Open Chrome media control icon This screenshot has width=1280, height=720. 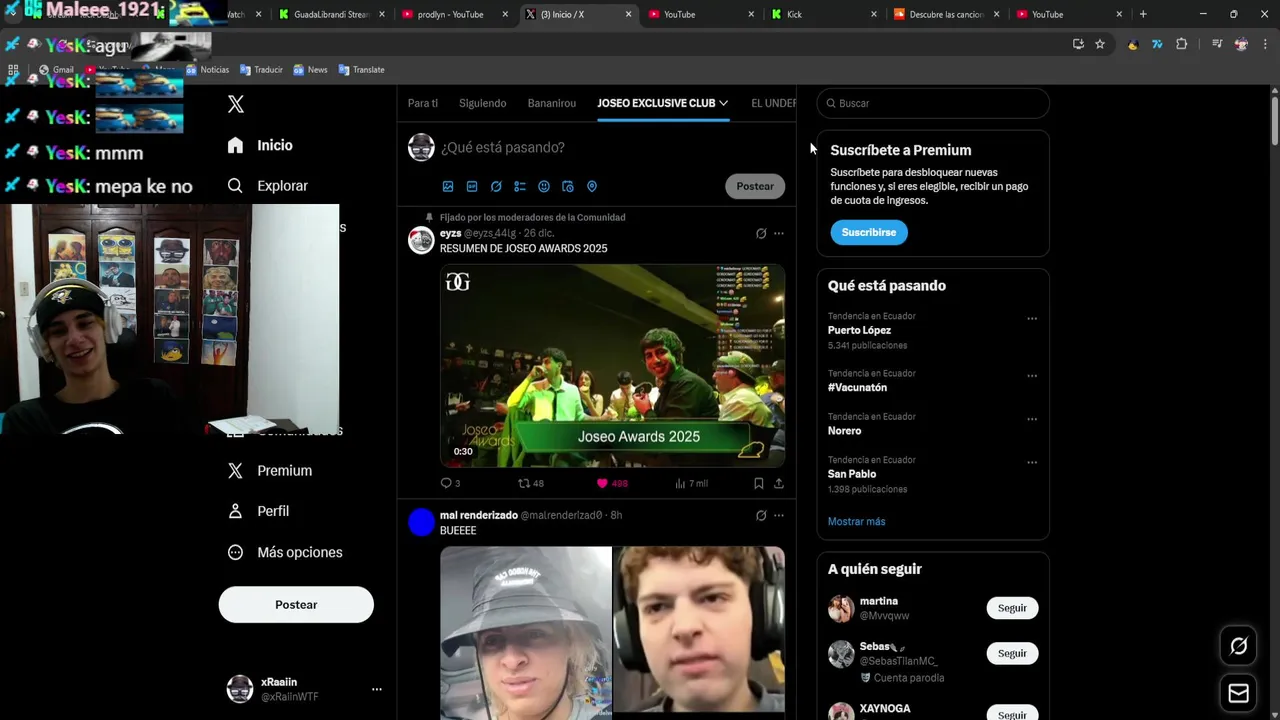click(x=1217, y=44)
